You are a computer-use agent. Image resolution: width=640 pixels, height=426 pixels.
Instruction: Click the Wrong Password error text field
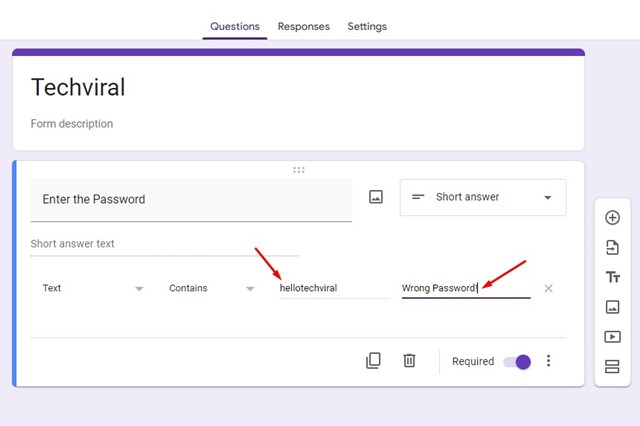[x=465, y=288]
